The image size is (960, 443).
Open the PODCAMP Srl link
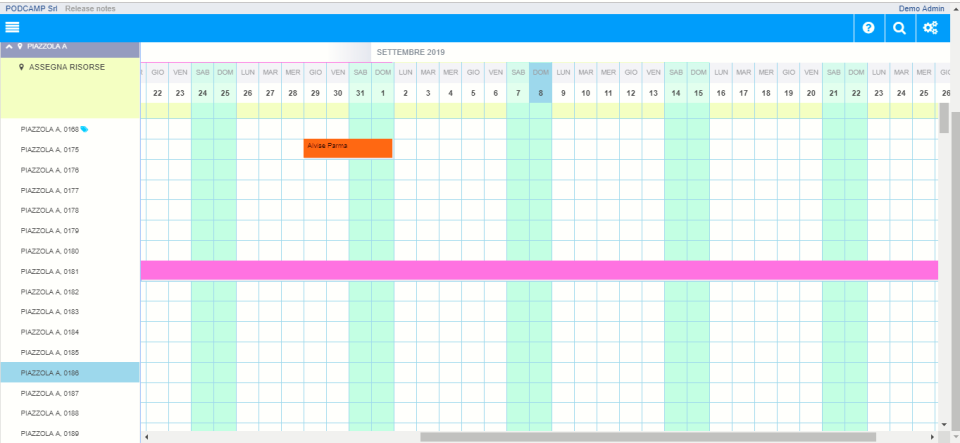click(31, 9)
